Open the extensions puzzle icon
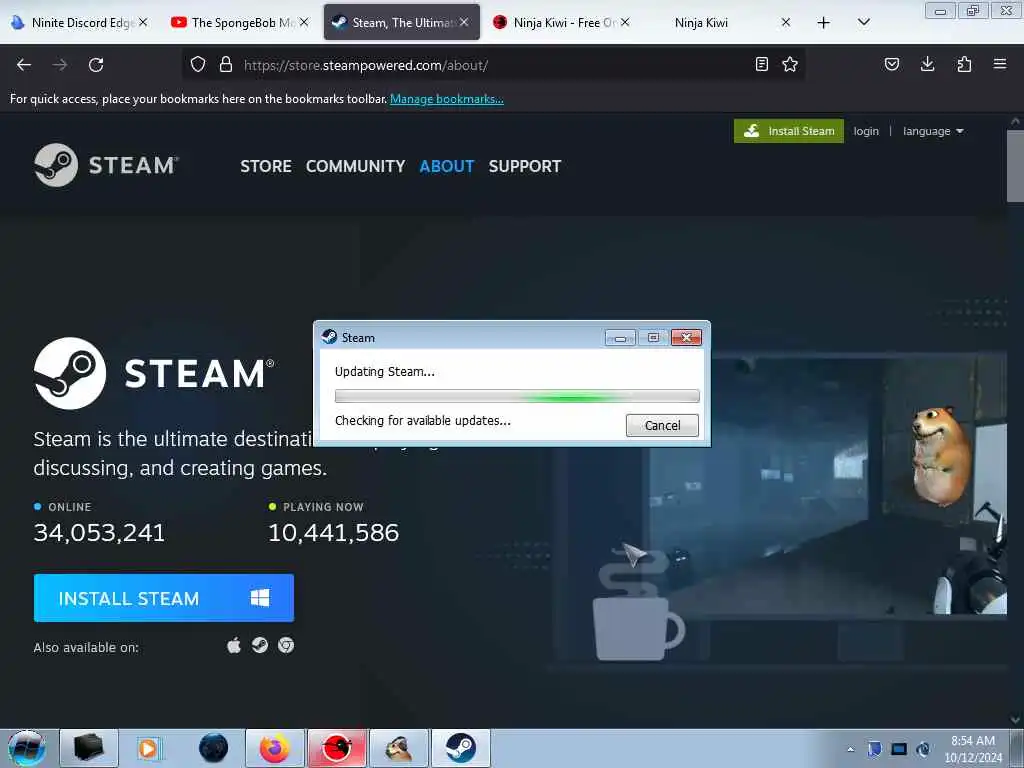 click(x=964, y=64)
